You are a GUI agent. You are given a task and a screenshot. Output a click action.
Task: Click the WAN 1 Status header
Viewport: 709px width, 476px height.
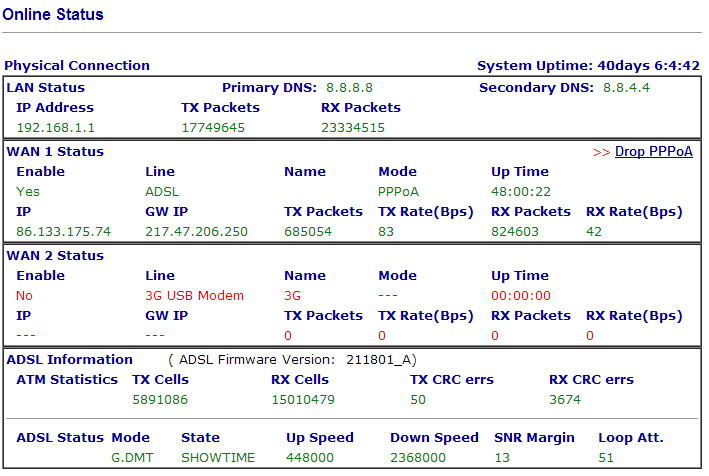[55, 152]
